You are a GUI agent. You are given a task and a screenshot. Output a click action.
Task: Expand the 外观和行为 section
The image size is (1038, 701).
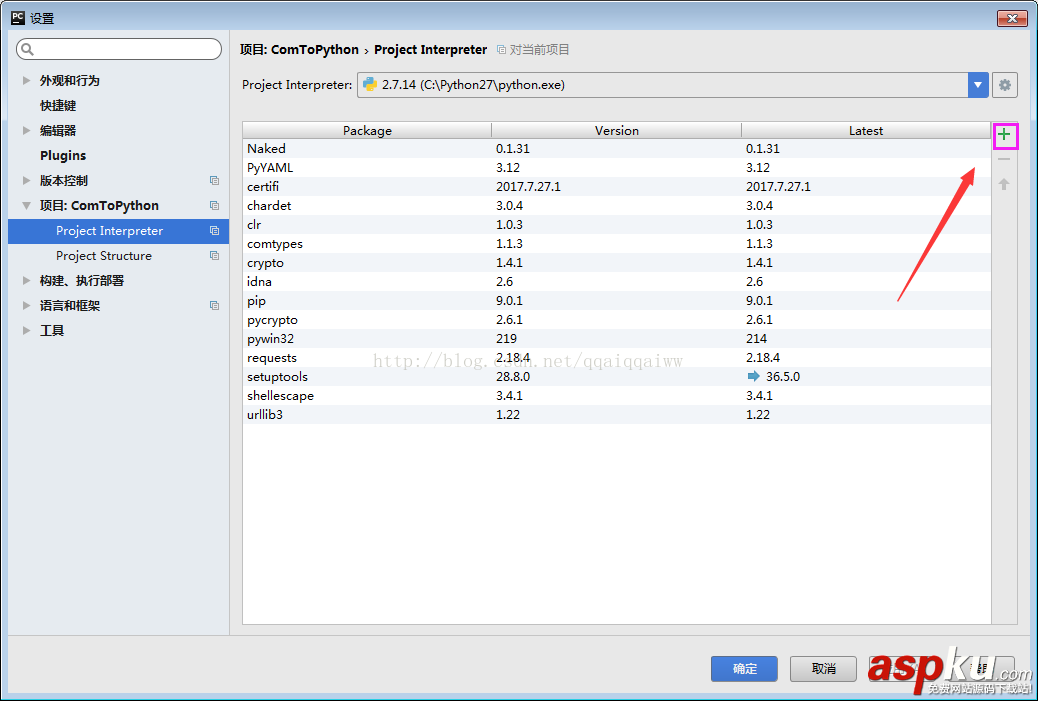[x=25, y=81]
